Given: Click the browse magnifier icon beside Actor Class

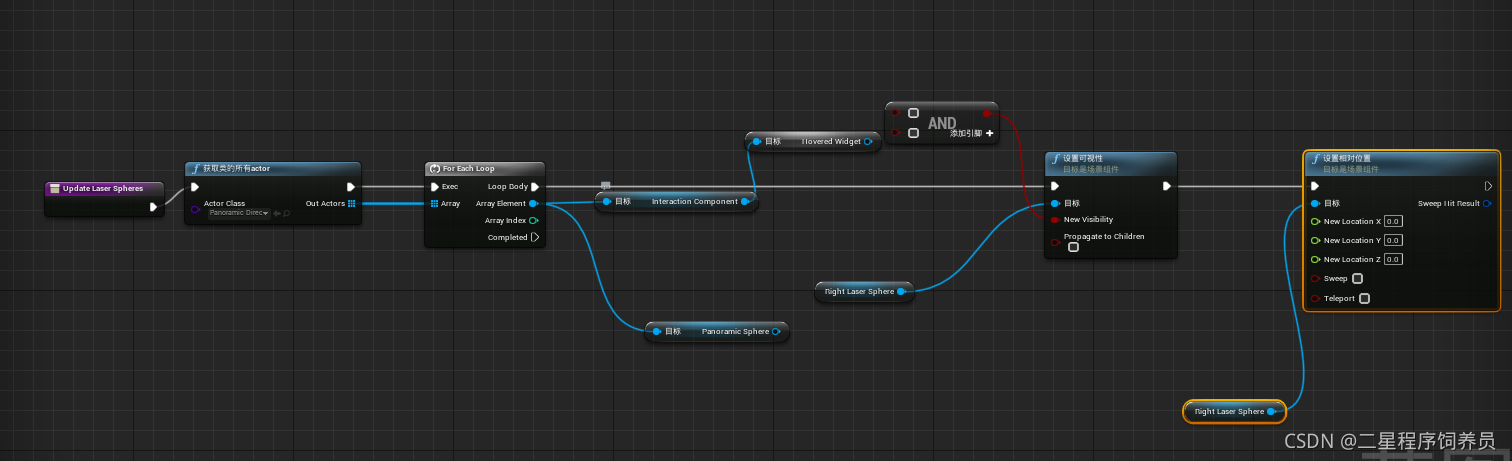Looking at the screenshot, I should (x=287, y=213).
